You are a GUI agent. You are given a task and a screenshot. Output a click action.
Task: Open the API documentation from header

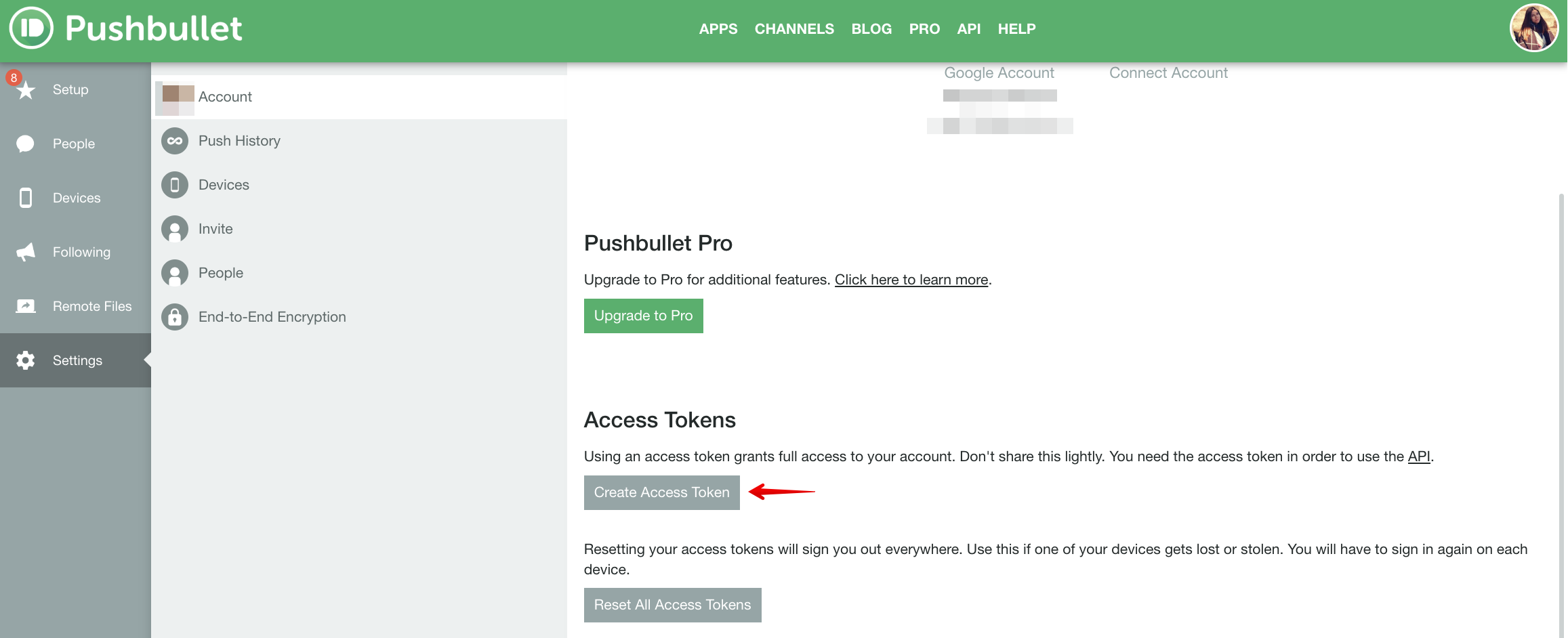pos(969,29)
